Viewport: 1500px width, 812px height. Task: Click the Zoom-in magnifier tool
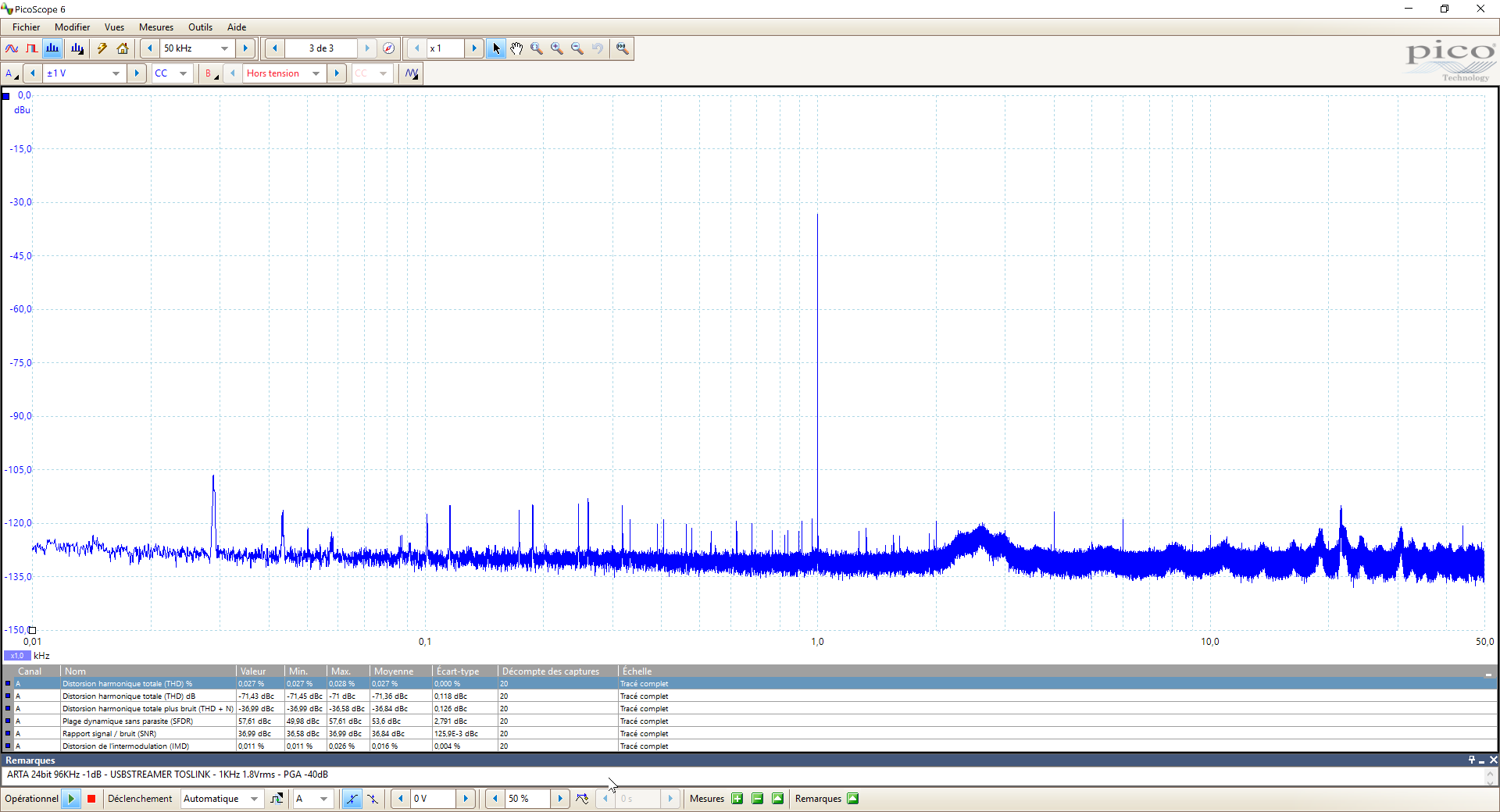(x=557, y=48)
